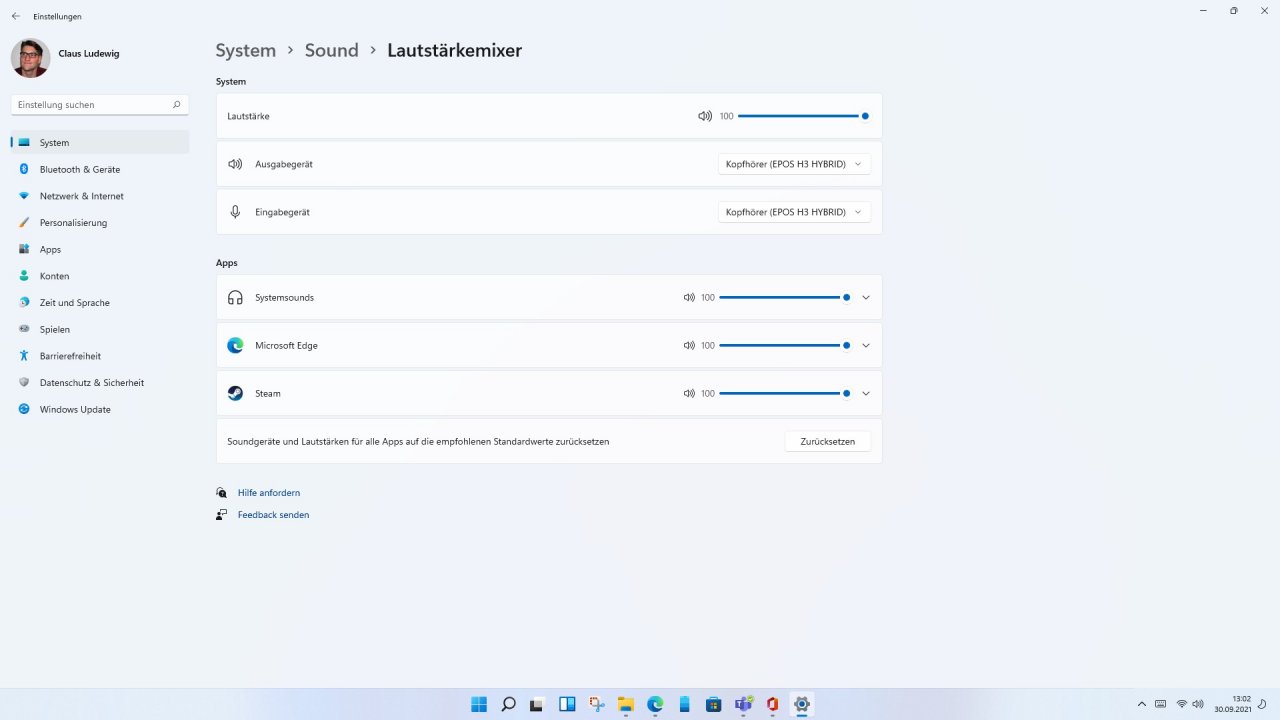Mute Systemsounds via its speaker icon
The height and width of the screenshot is (720, 1280).
click(x=689, y=298)
